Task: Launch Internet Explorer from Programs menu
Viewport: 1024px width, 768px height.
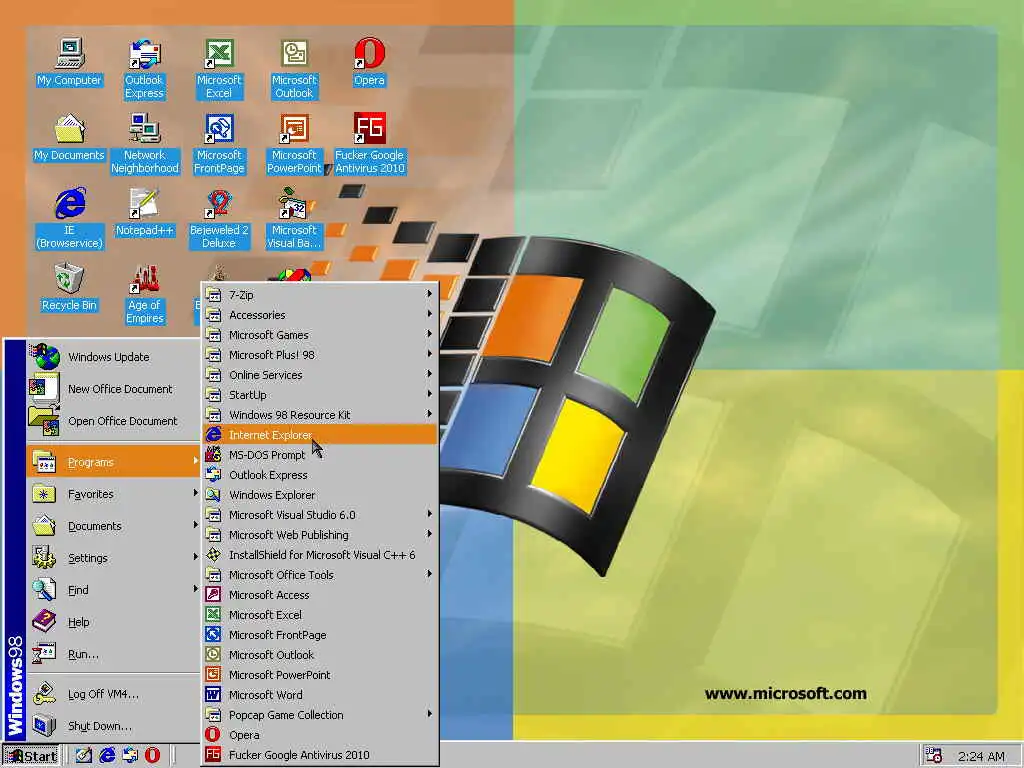Action: 319,435
